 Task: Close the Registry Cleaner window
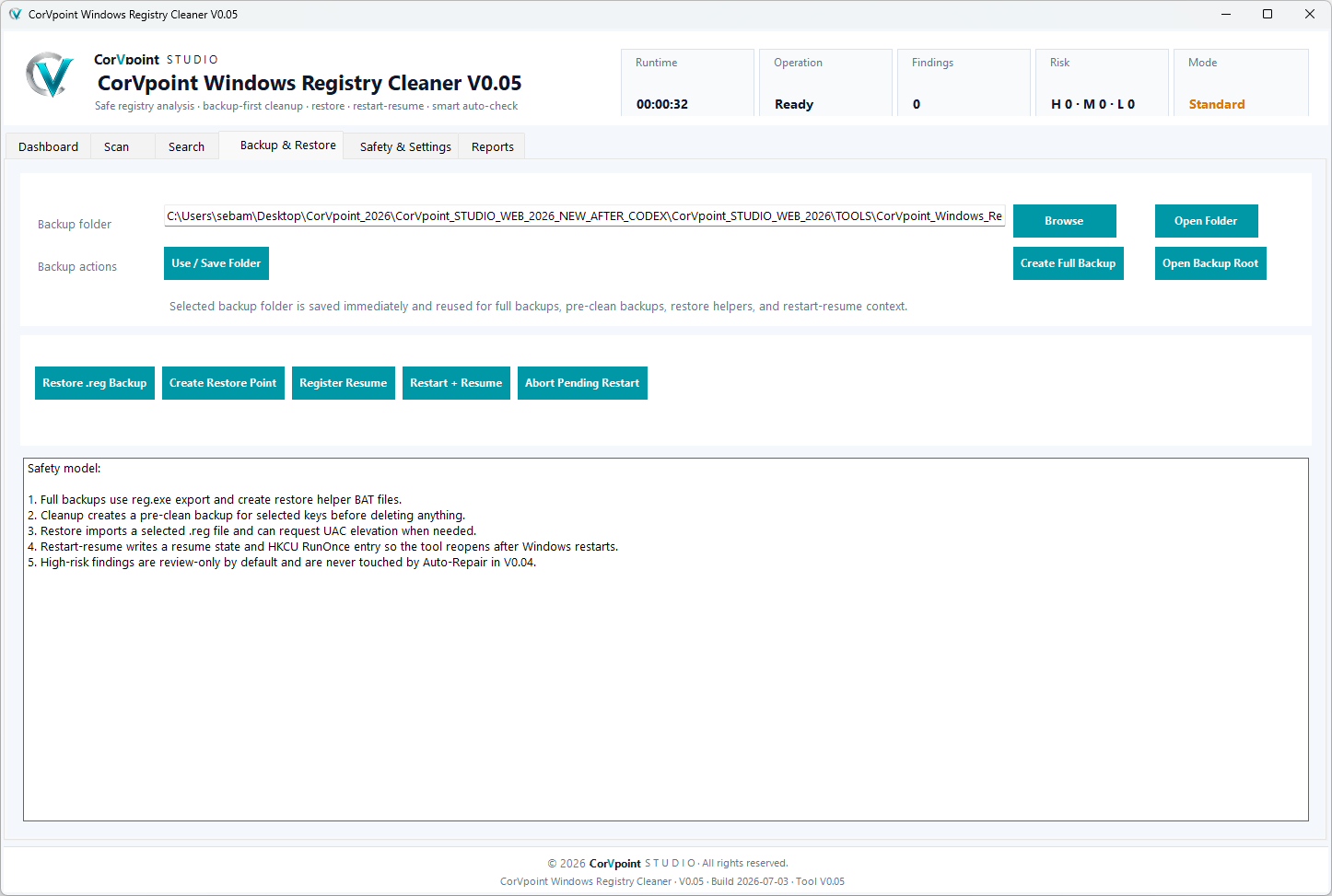pos(1310,14)
